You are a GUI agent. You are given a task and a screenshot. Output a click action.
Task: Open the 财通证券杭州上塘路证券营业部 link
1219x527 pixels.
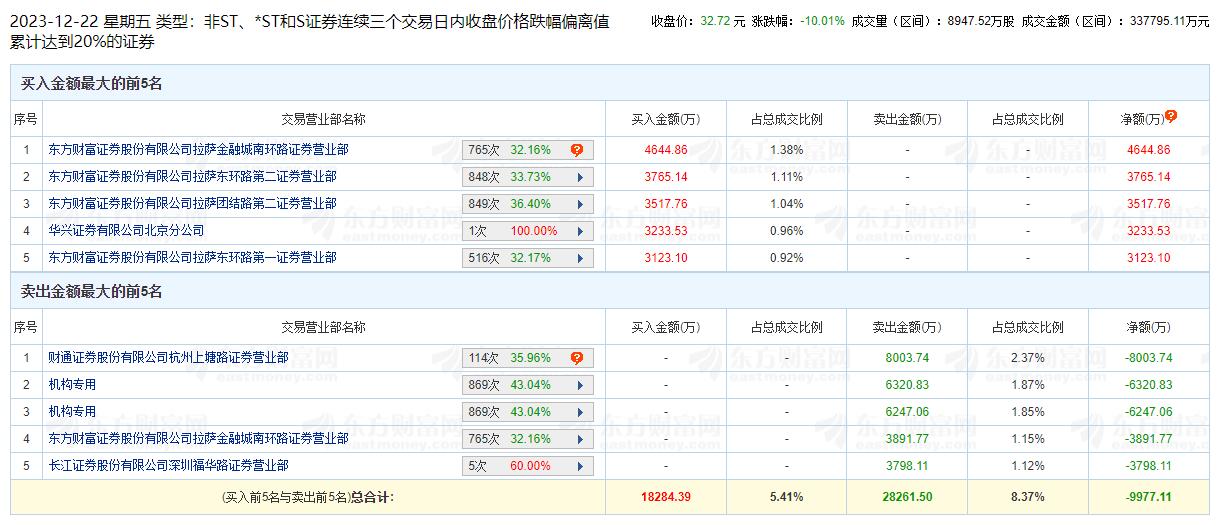(168, 358)
